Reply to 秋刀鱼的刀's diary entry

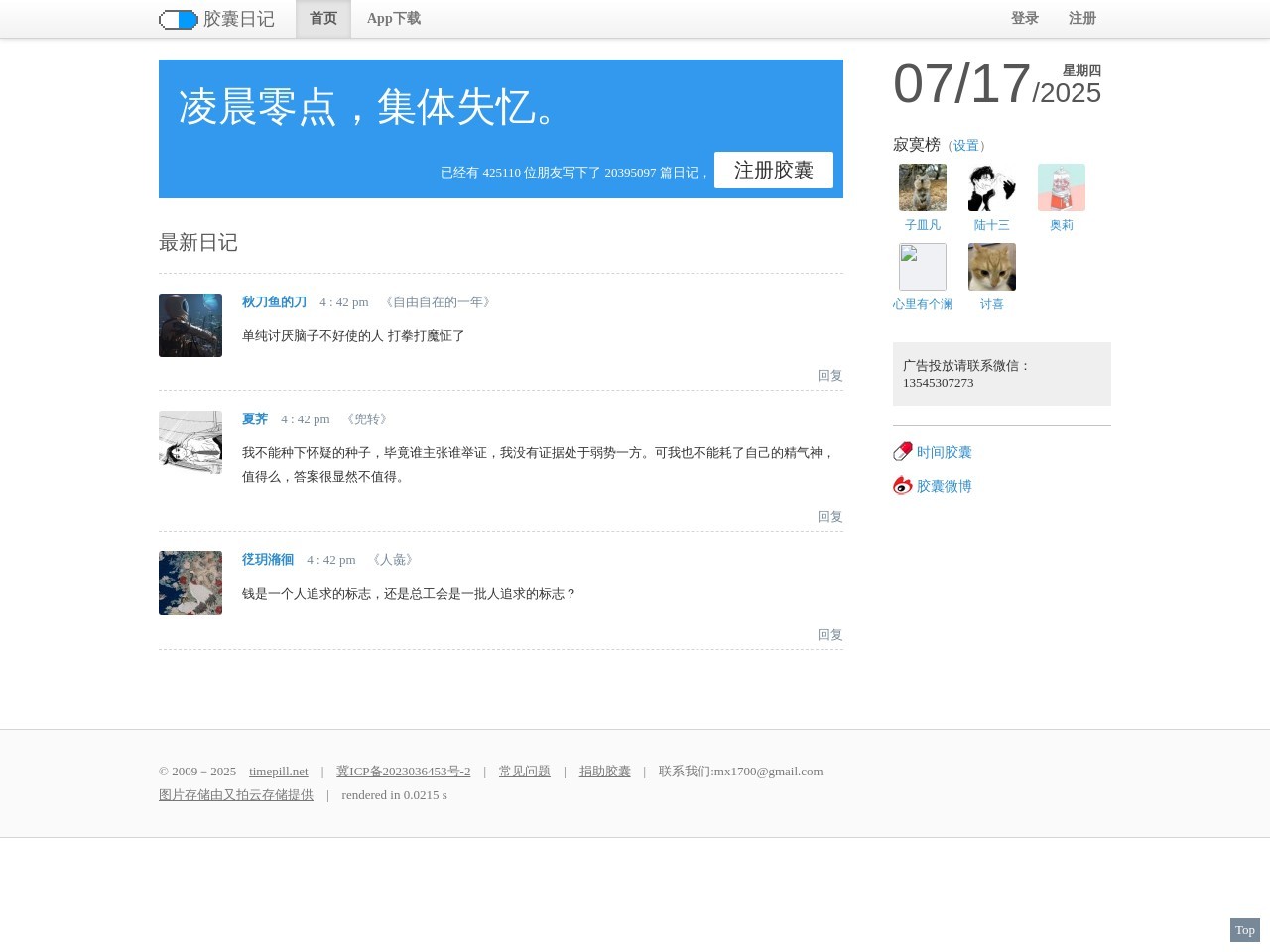point(828,375)
